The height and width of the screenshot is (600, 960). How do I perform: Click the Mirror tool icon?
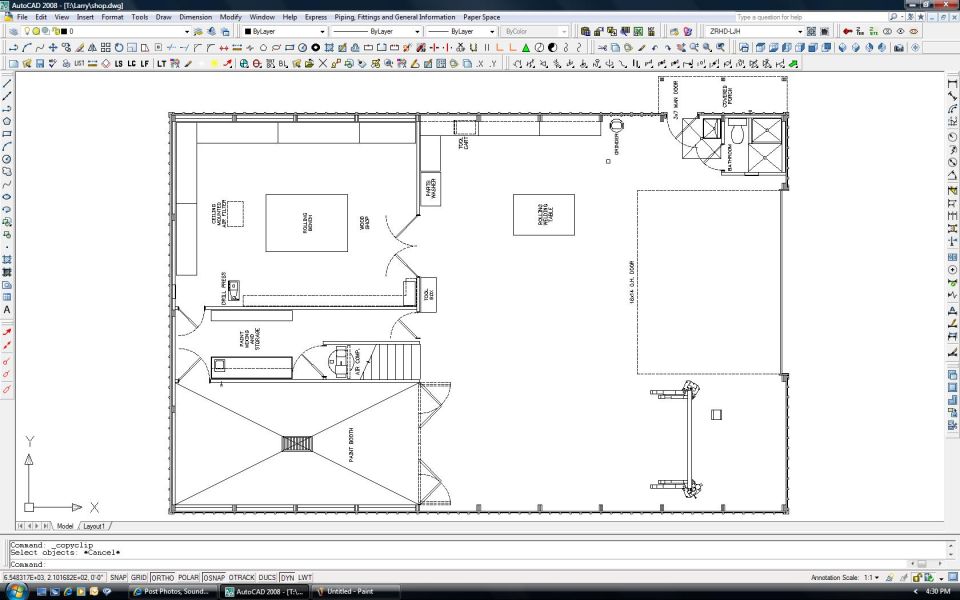(92, 47)
